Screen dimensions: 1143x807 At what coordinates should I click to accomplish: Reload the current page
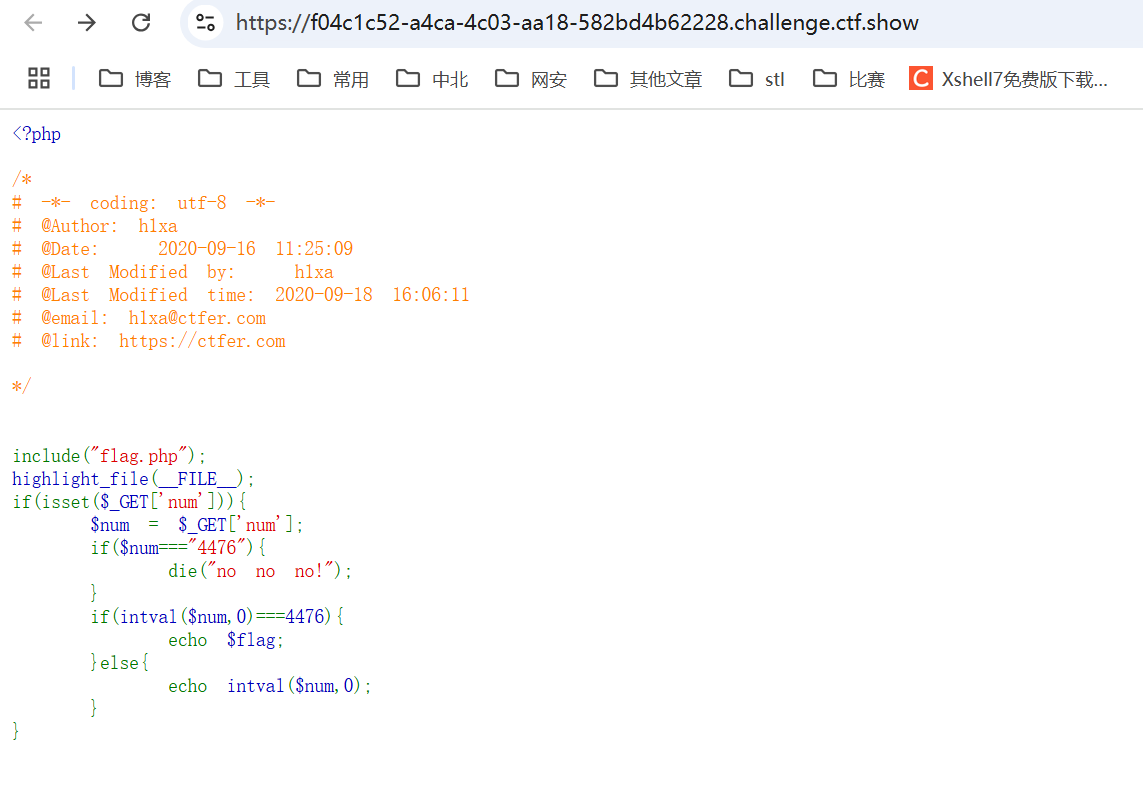tap(141, 23)
